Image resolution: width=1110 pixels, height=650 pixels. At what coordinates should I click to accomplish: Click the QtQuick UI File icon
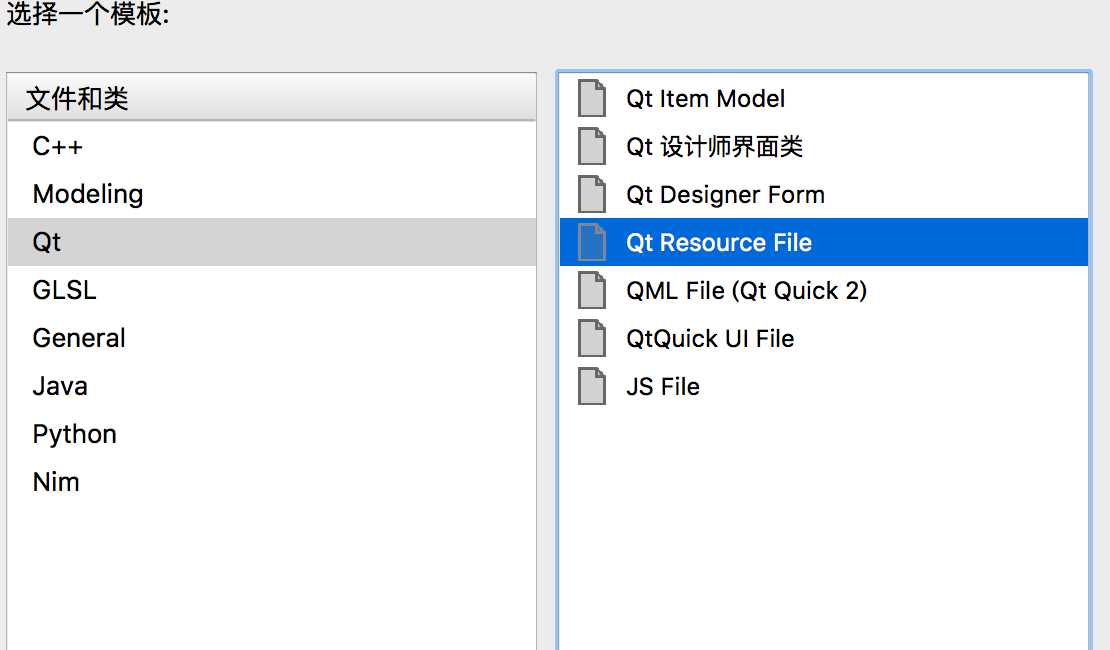[x=592, y=338]
